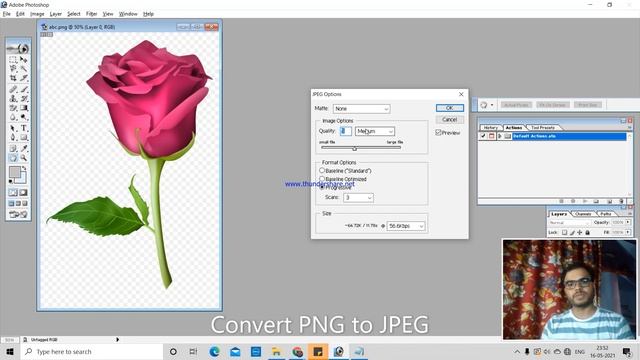Click Lock all padlock icon in Layers panel
The width and height of the screenshot is (640, 360).
(587, 232)
